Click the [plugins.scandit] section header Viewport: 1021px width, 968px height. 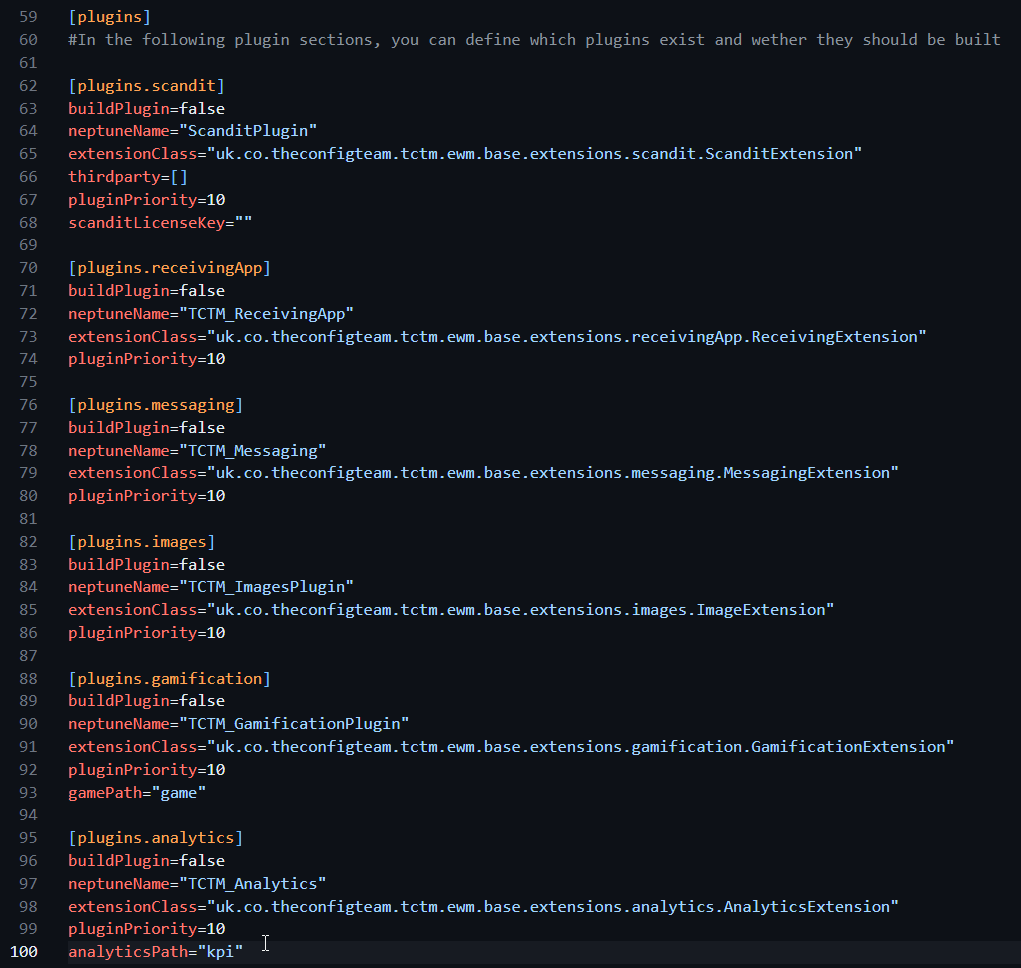[x=146, y=85]
